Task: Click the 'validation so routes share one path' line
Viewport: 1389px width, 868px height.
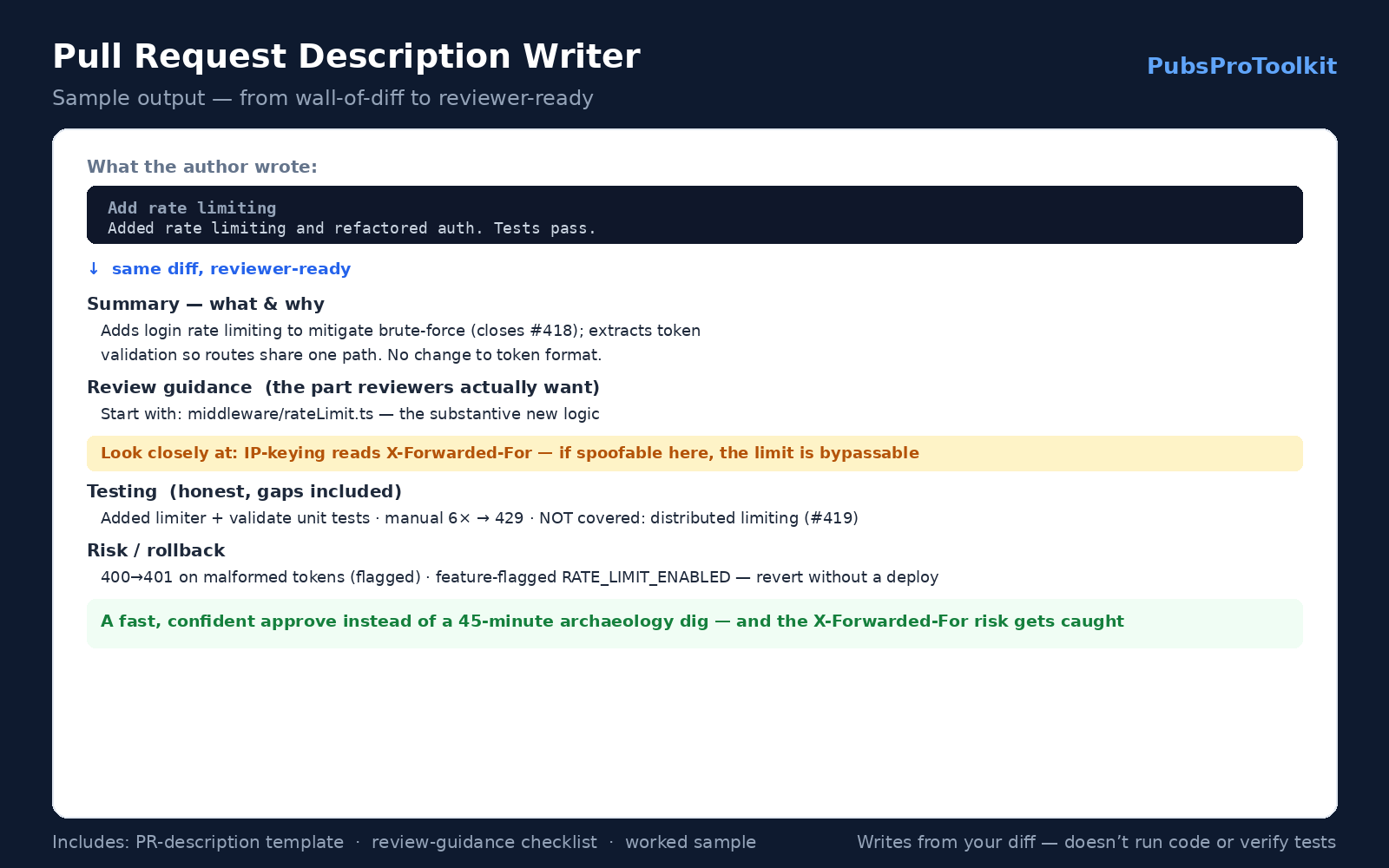Action: (x=351, y=355)
